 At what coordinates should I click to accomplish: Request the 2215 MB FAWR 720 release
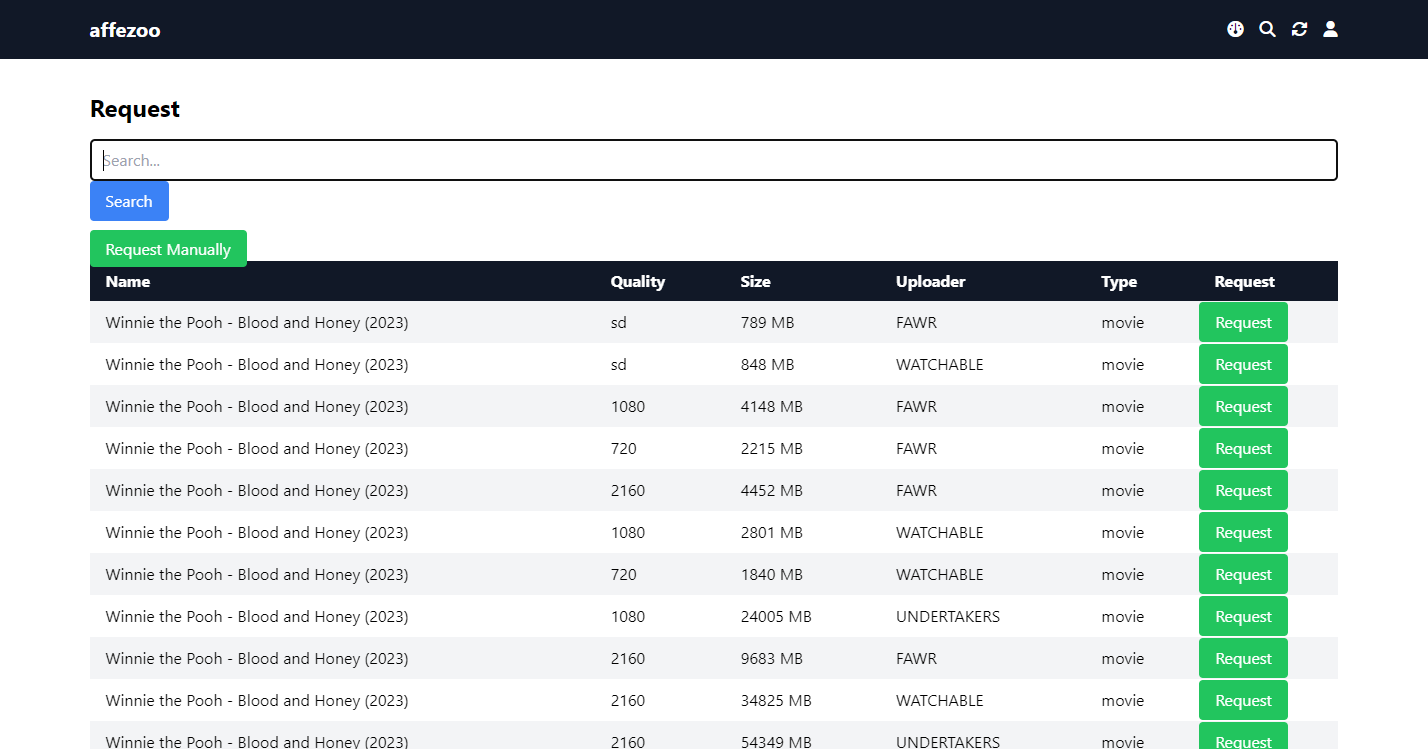[1243, 448]
